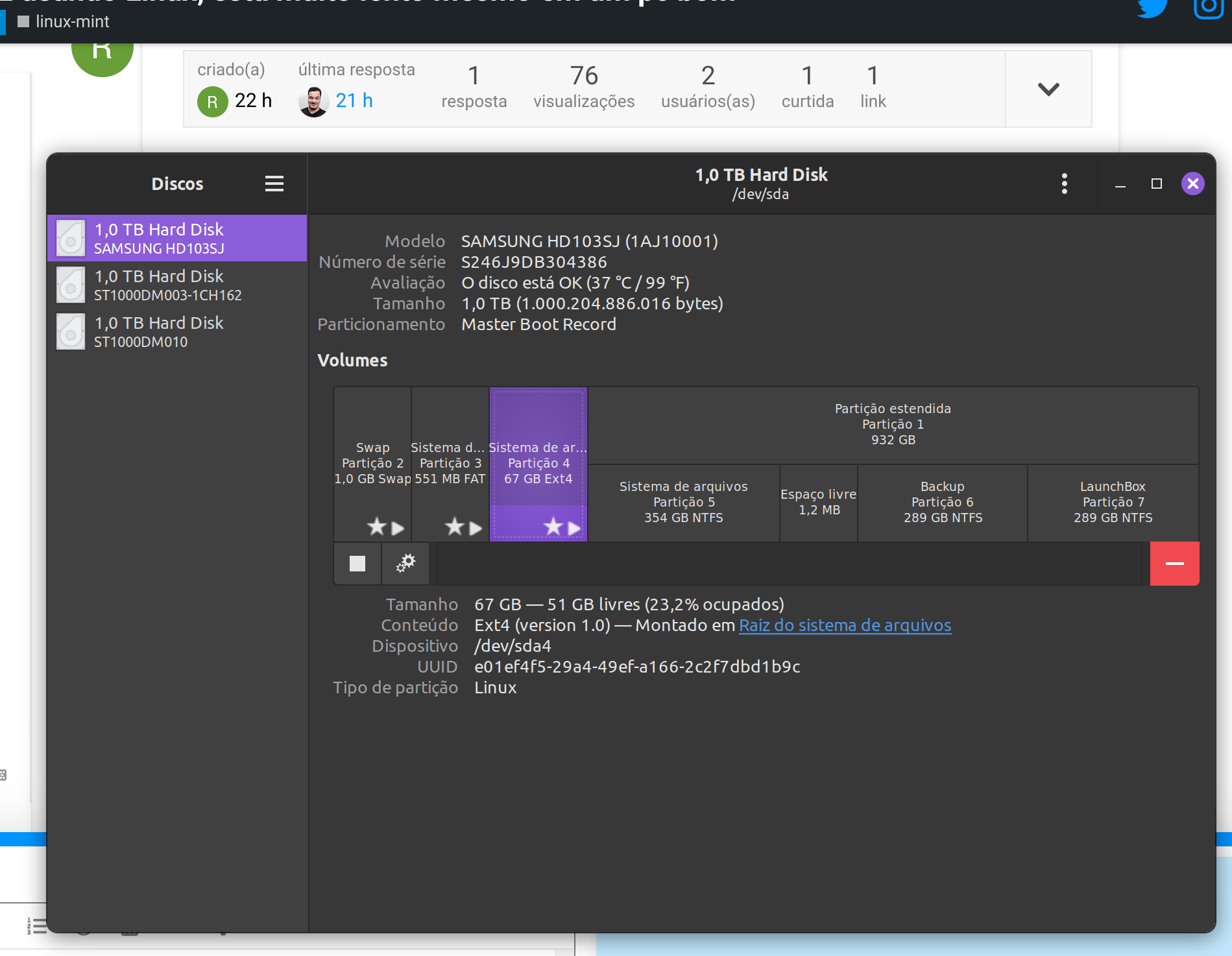Click the 1 link stat
The width and height of the screenshot is (1232, 956).
(x=873, y=88)
